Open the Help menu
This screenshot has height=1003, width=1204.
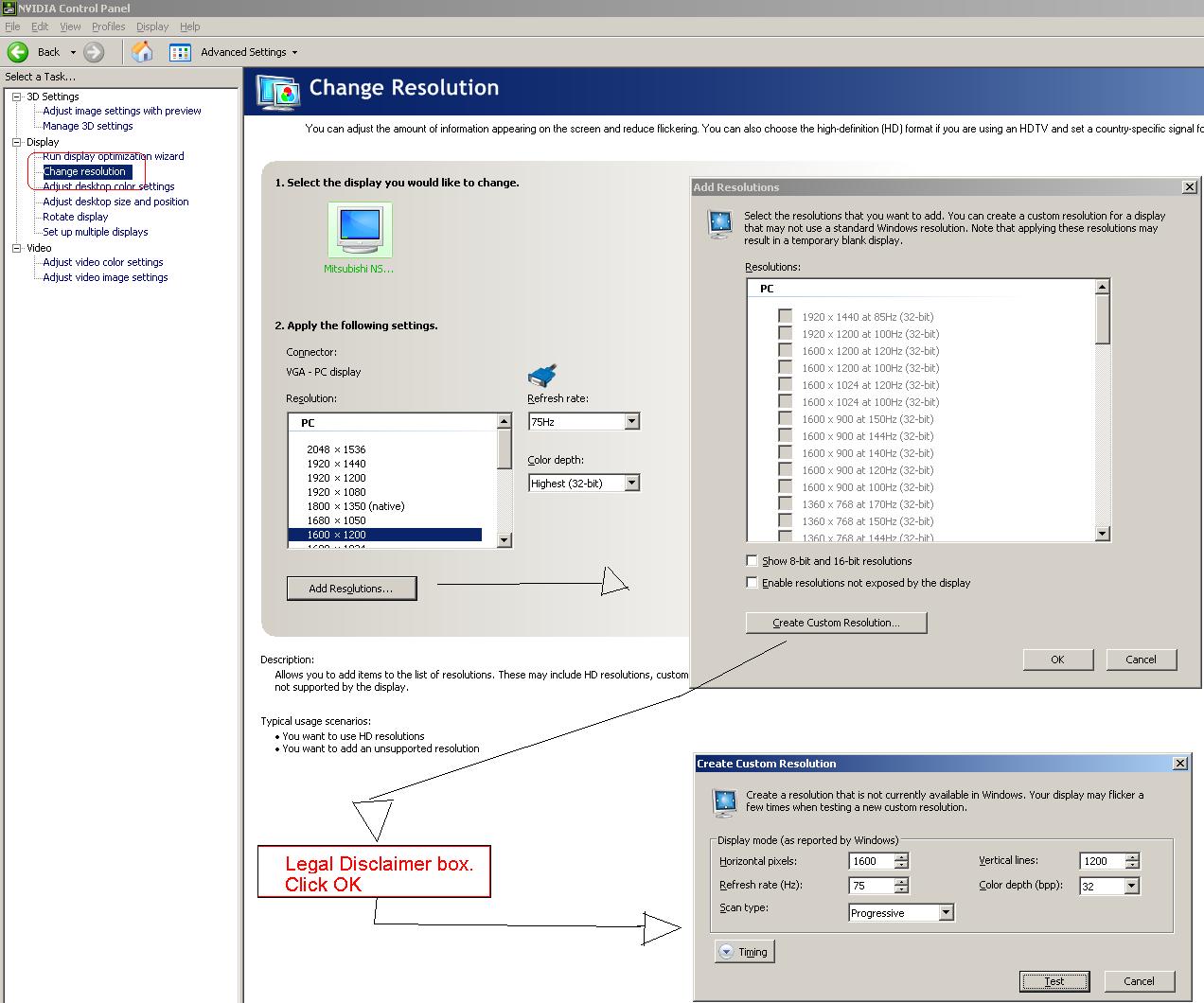(190, 26)
